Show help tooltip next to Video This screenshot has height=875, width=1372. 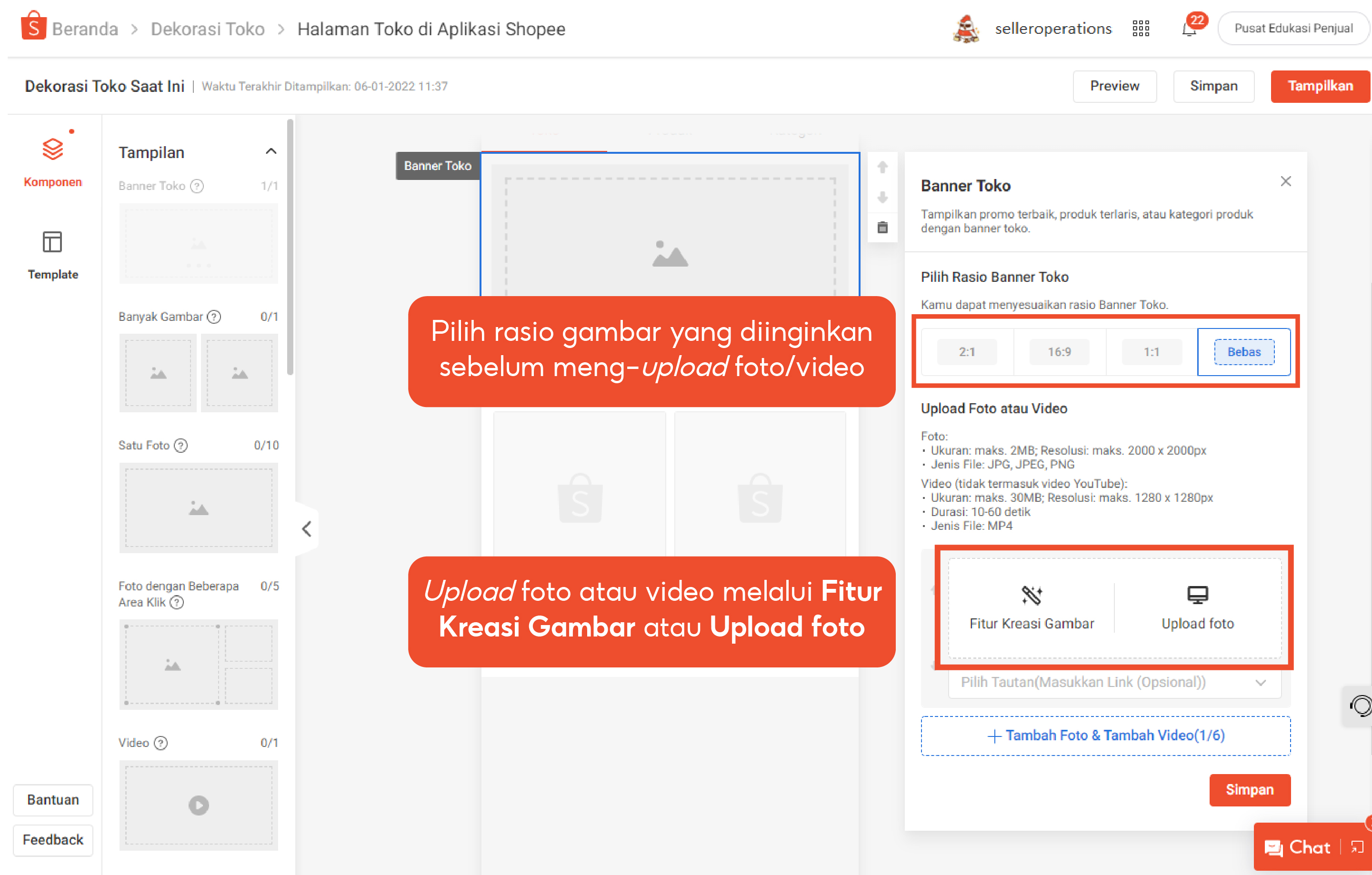pyautogui.click(x=161, y=743)
